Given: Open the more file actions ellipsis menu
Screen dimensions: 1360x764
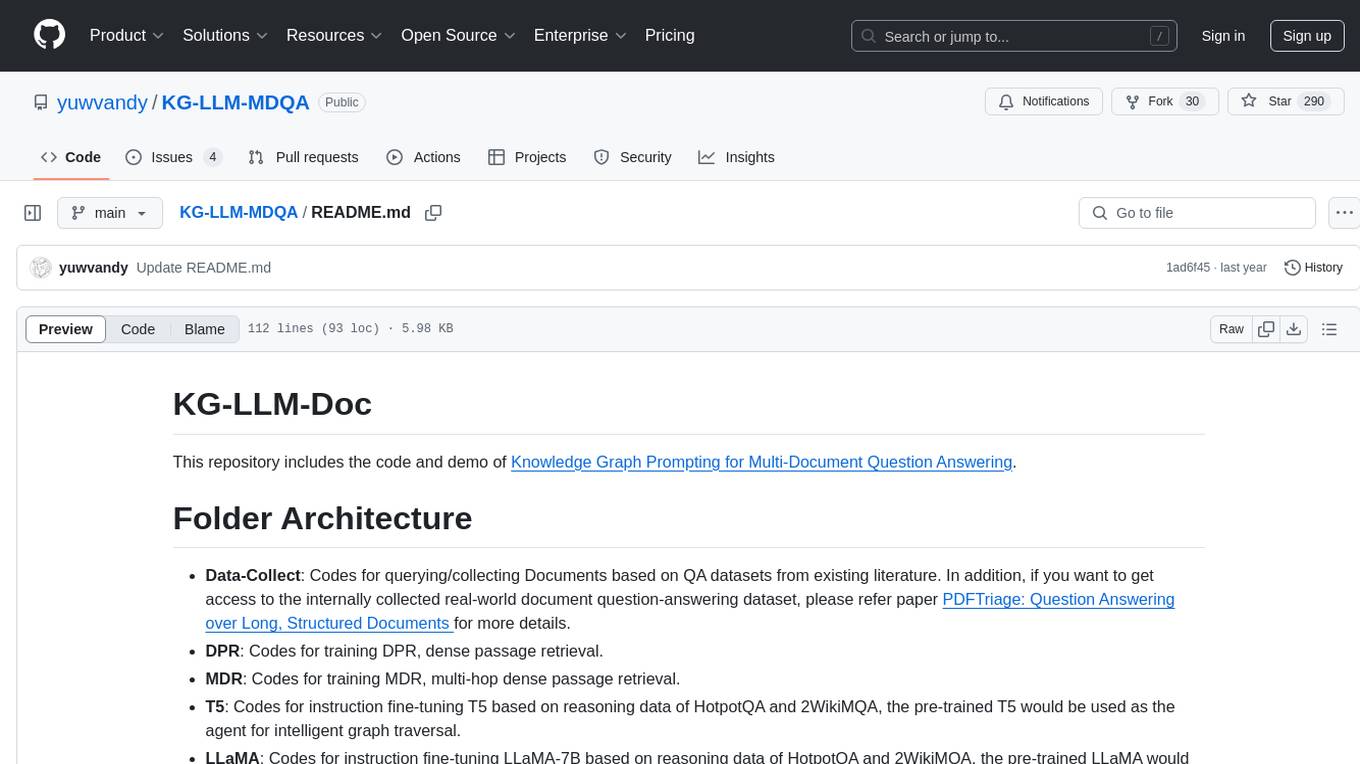Looking at the screenshot, I should point(1344,213).
